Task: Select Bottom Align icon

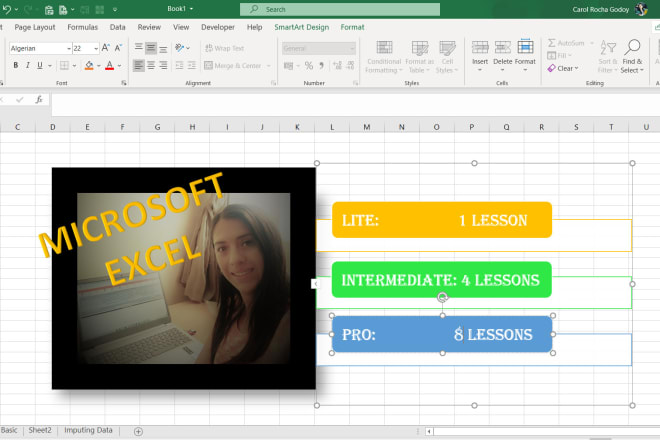Action: [163, 48]
